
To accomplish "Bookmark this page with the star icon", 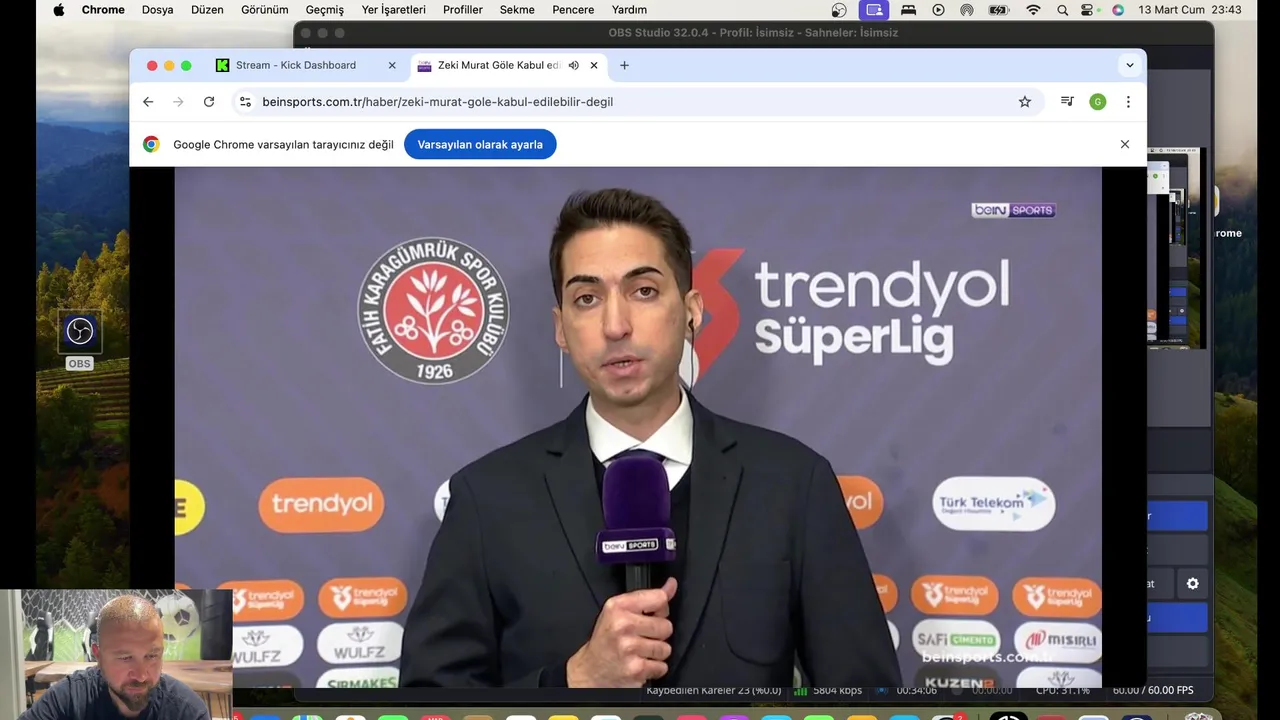I will click(1025, 102).
